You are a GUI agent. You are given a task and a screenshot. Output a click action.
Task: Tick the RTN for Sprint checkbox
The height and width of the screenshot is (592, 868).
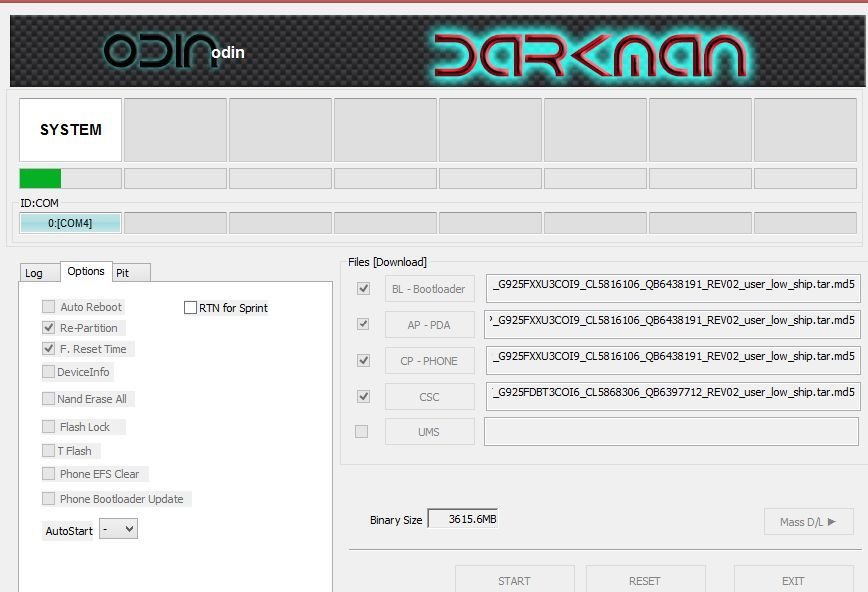point(190,307)
